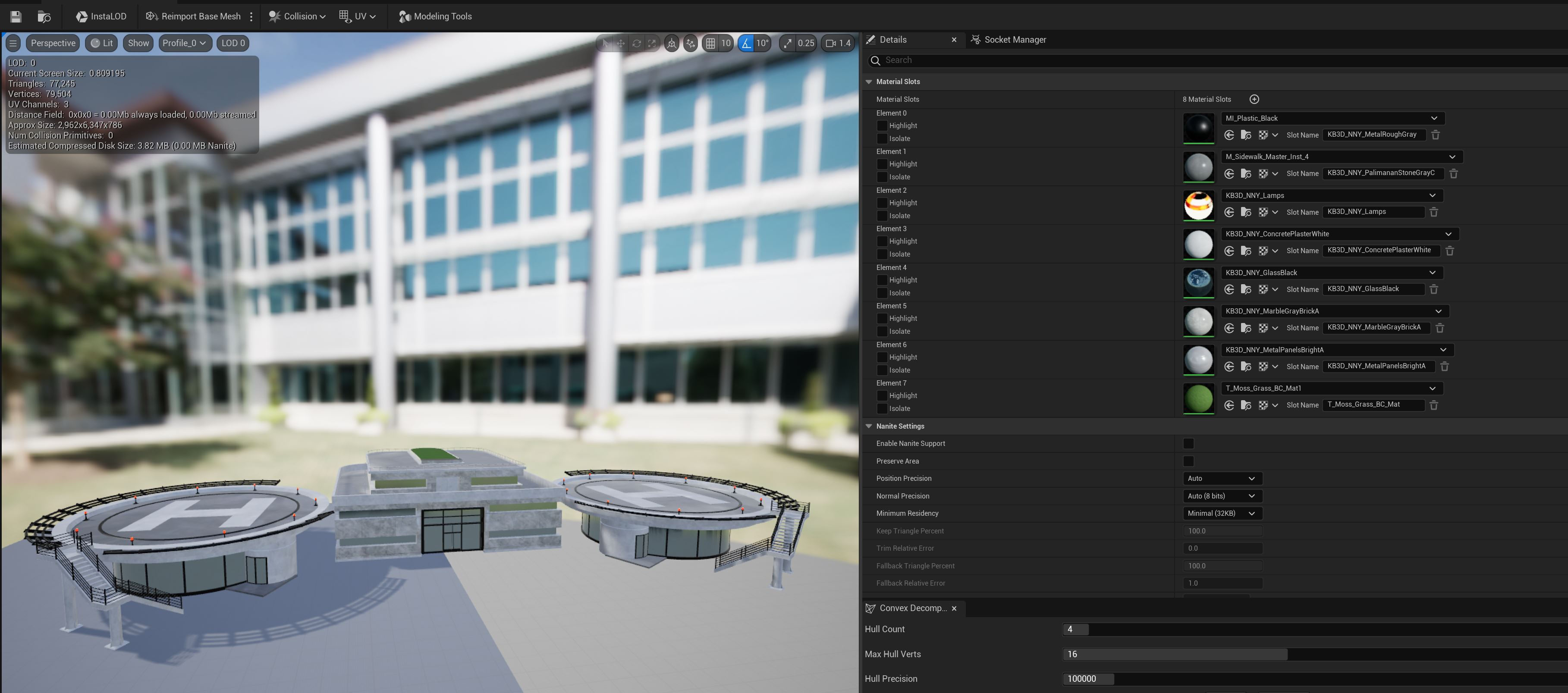This screenshot has width=1568, height=693.
Task: Toggle rotation angle snapping icon
Action: [746, 43]
